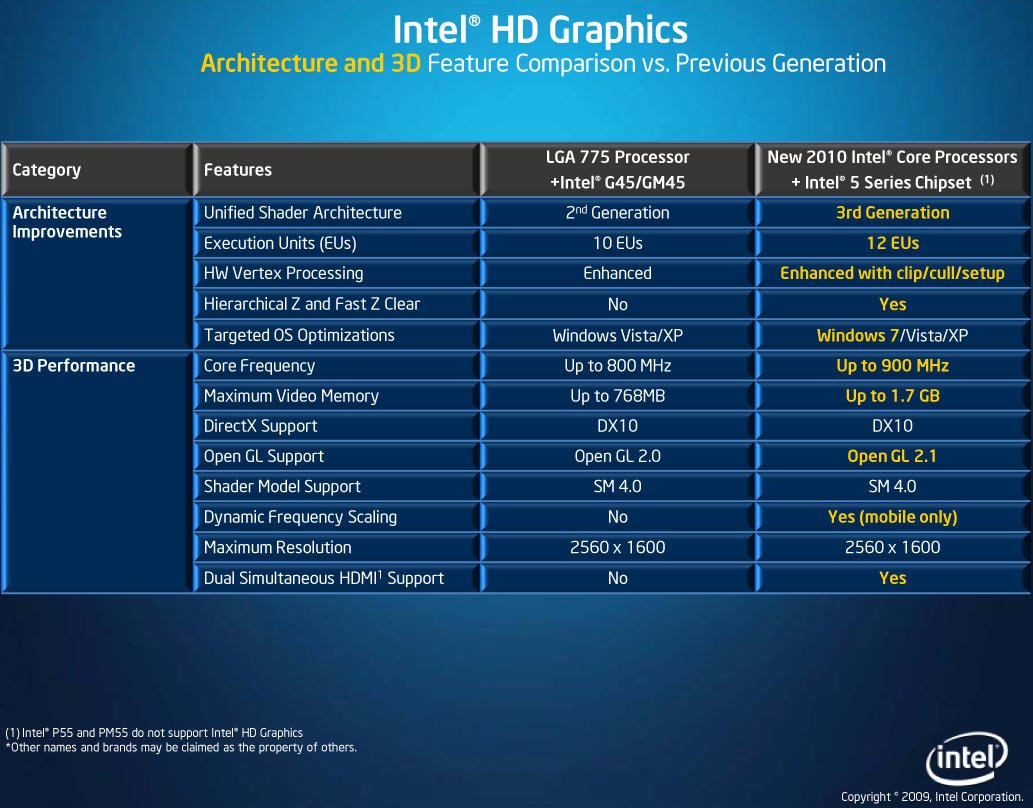Click the "Other names and brands" disclaimer line

(181, 747)
